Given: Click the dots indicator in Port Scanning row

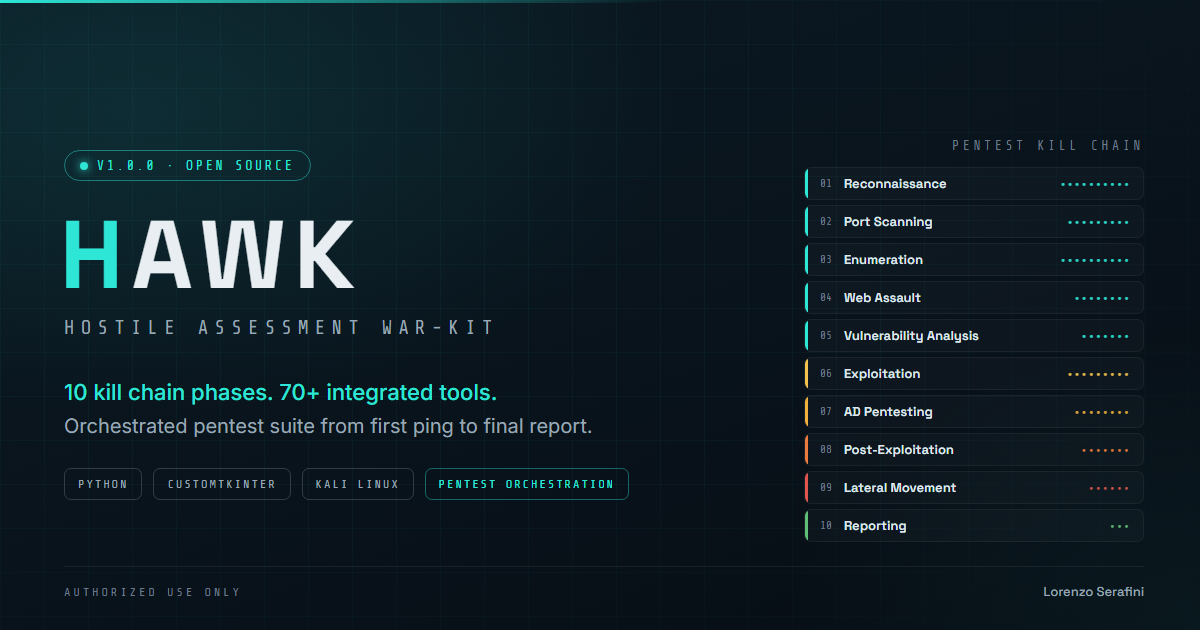Looking at the screenshot, I should click(1098, 222).
